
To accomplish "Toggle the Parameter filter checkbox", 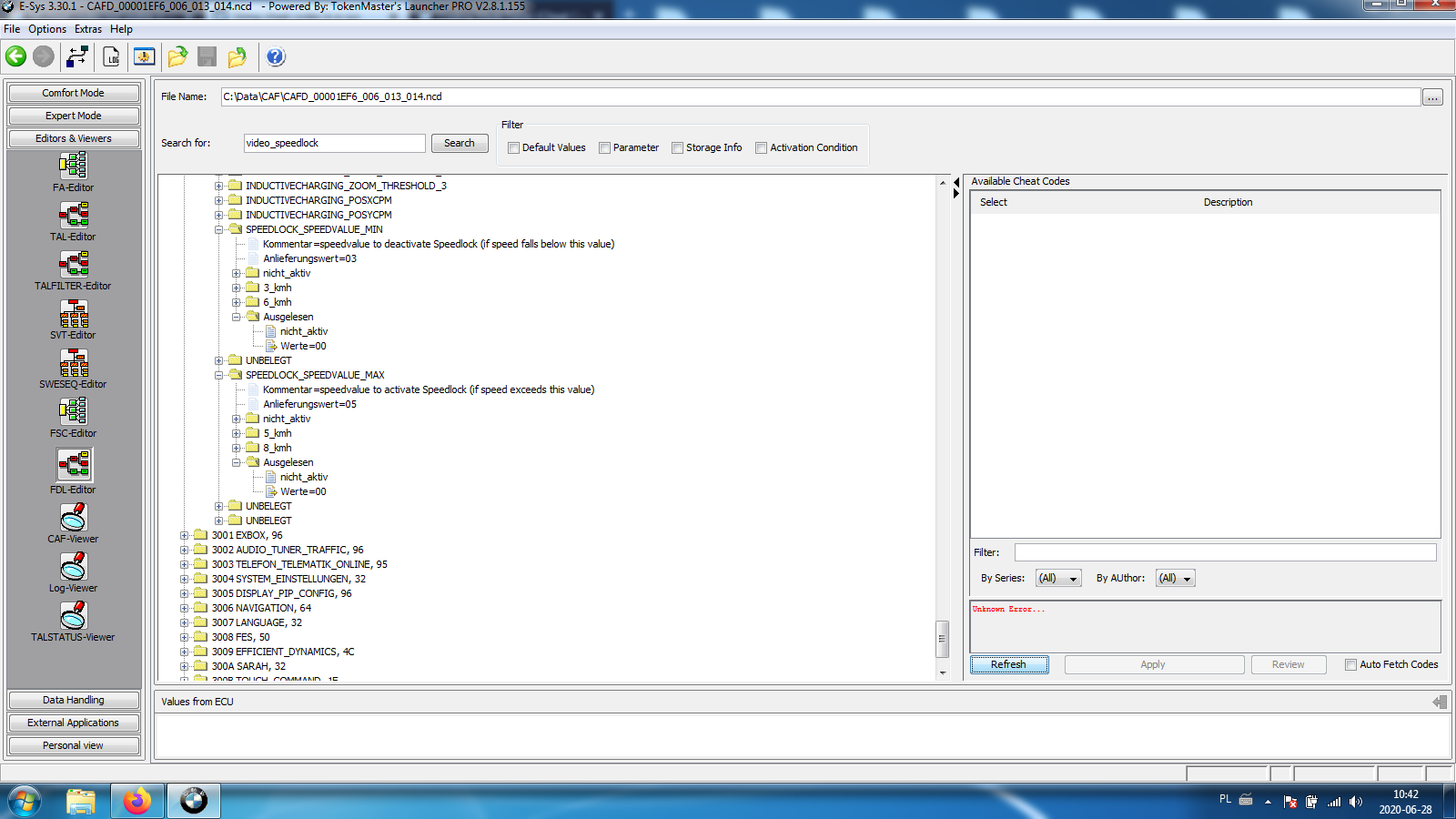I will tap(605, 148).
